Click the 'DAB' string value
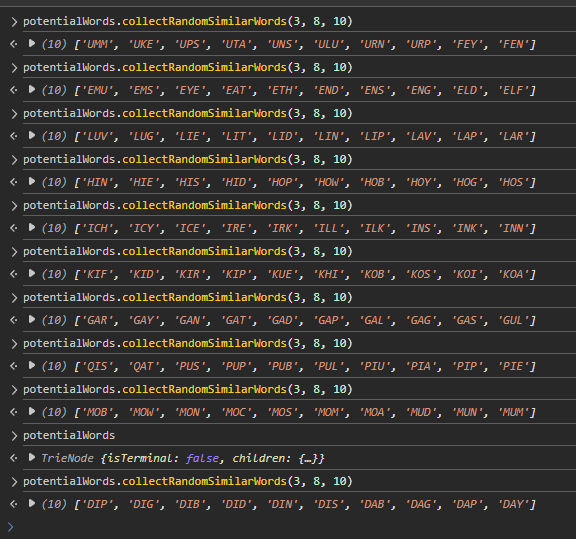Image resolution: width=576 pixels, height=539 pixels. 374,504
